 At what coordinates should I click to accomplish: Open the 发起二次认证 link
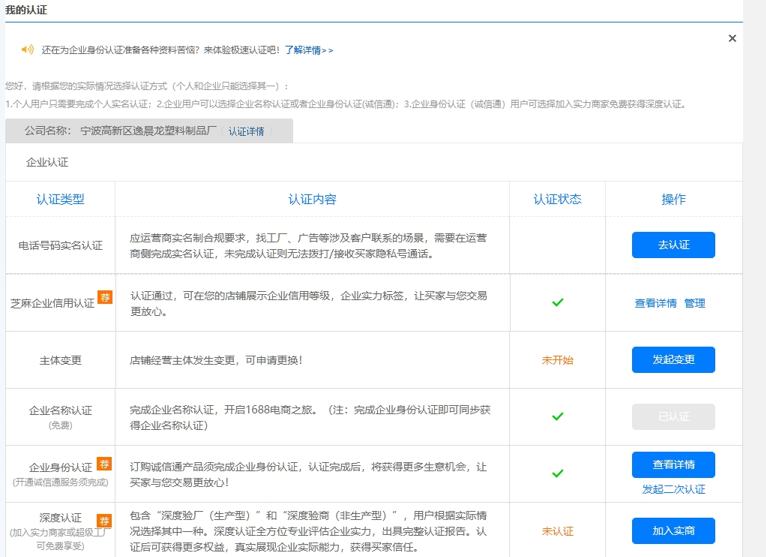[x=673, y=489]
